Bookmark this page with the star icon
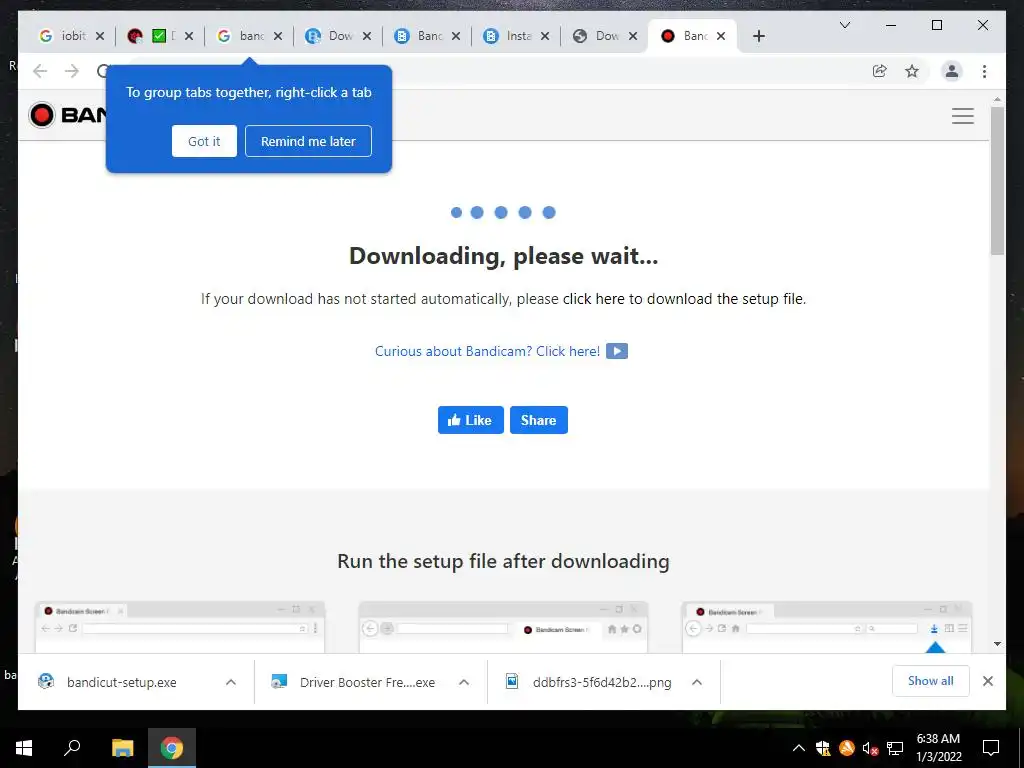The height and width of the screenshot is (768, 1024). pyautogui.click(x=912, y=71)
